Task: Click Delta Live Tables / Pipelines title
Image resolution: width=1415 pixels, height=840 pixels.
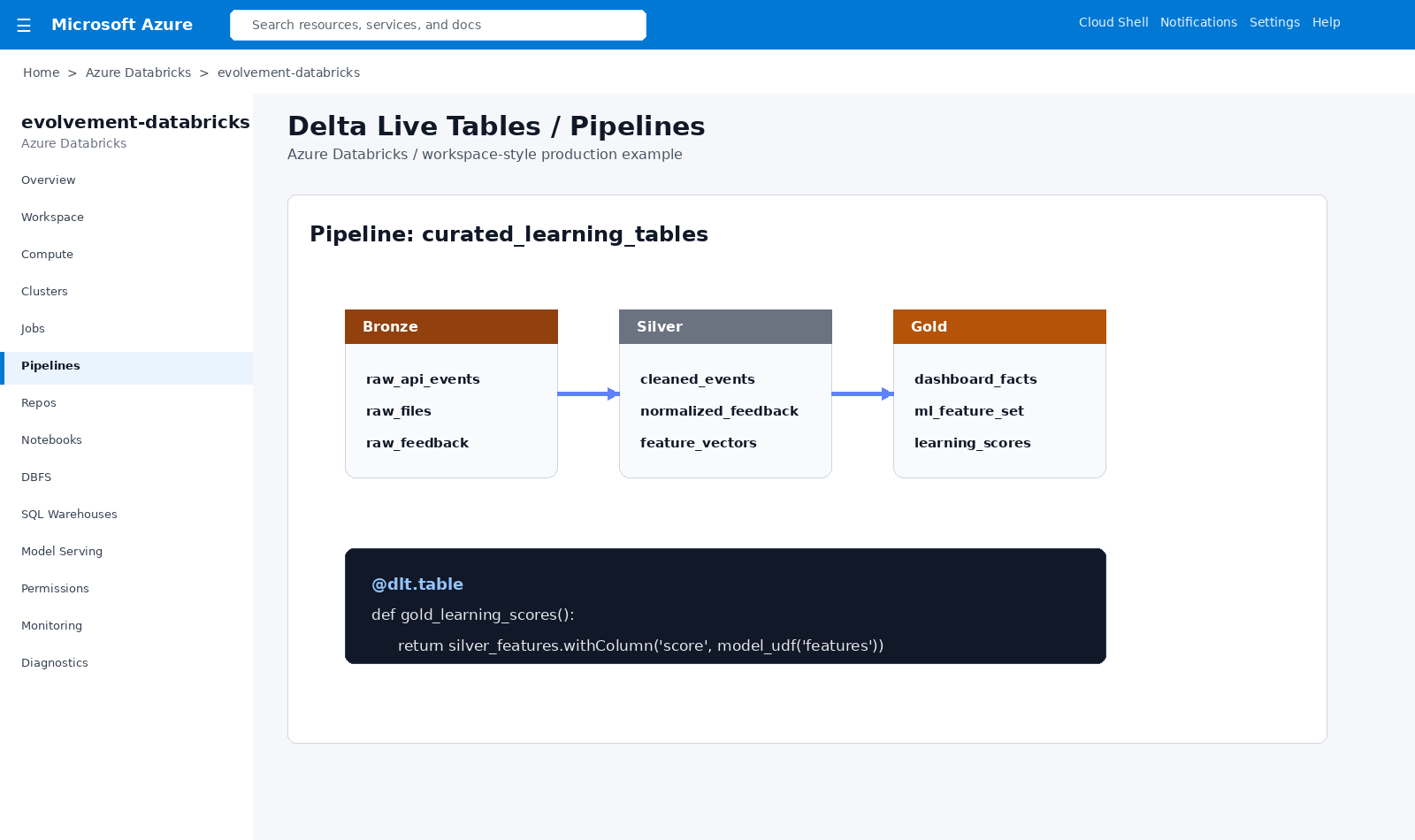Action: tap(496, 126)
